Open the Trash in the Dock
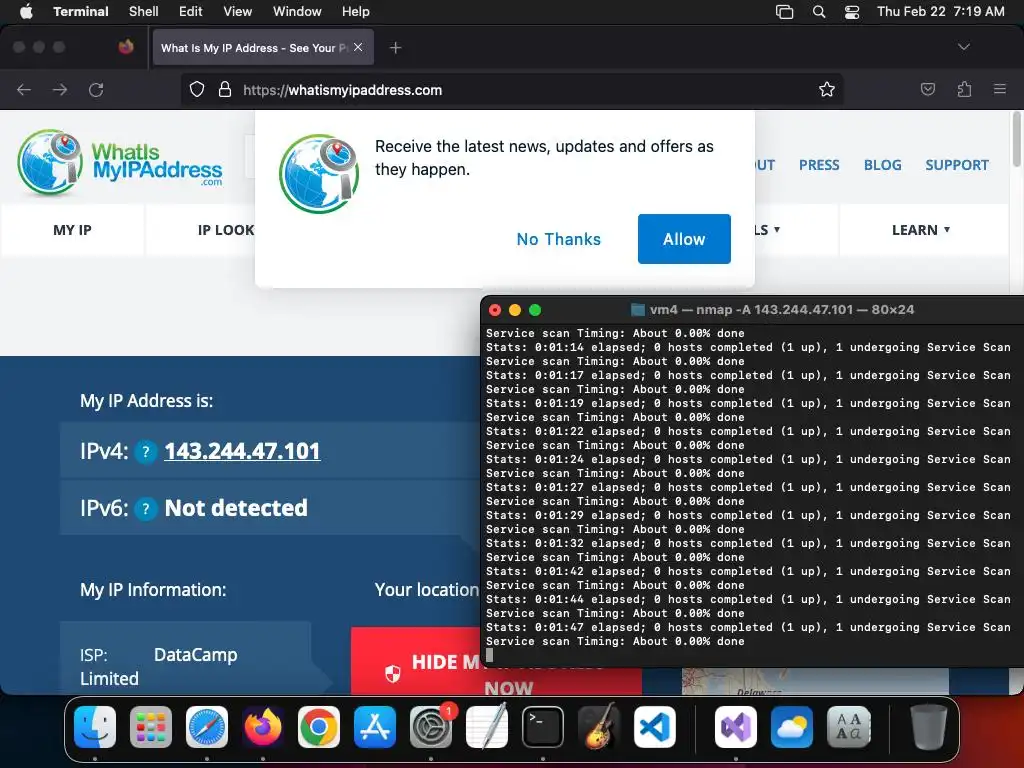 929,727
